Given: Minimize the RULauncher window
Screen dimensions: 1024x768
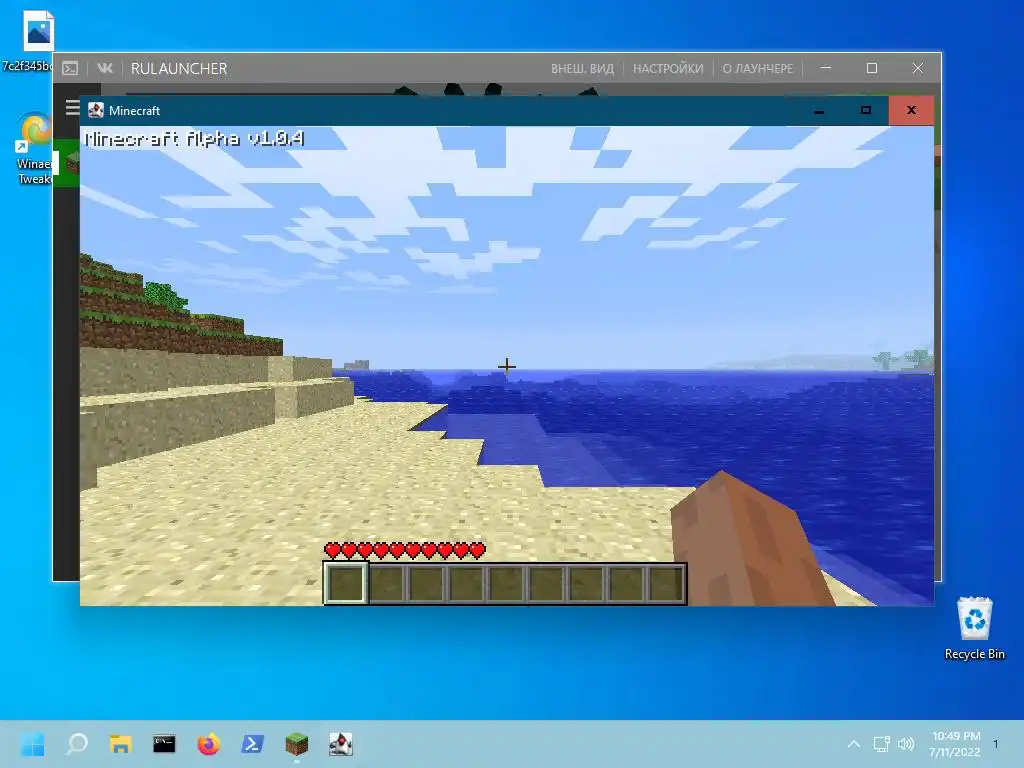Looking at the screenshot, I should (x=826, y=68).
